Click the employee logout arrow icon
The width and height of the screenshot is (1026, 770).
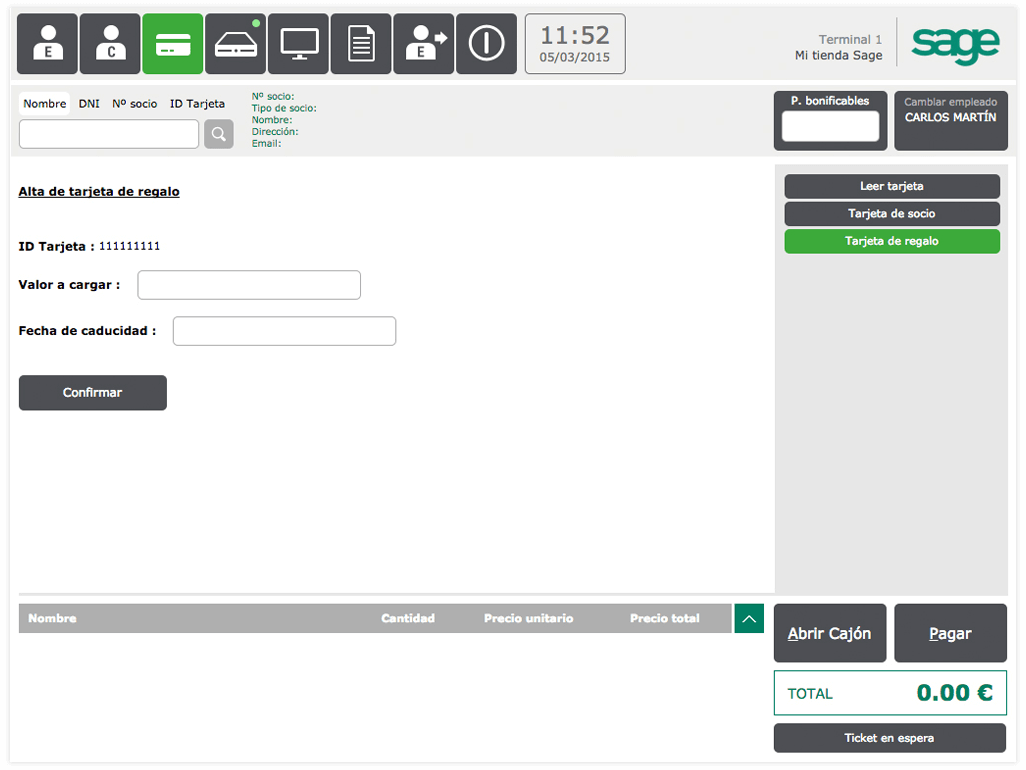(423, 44)
